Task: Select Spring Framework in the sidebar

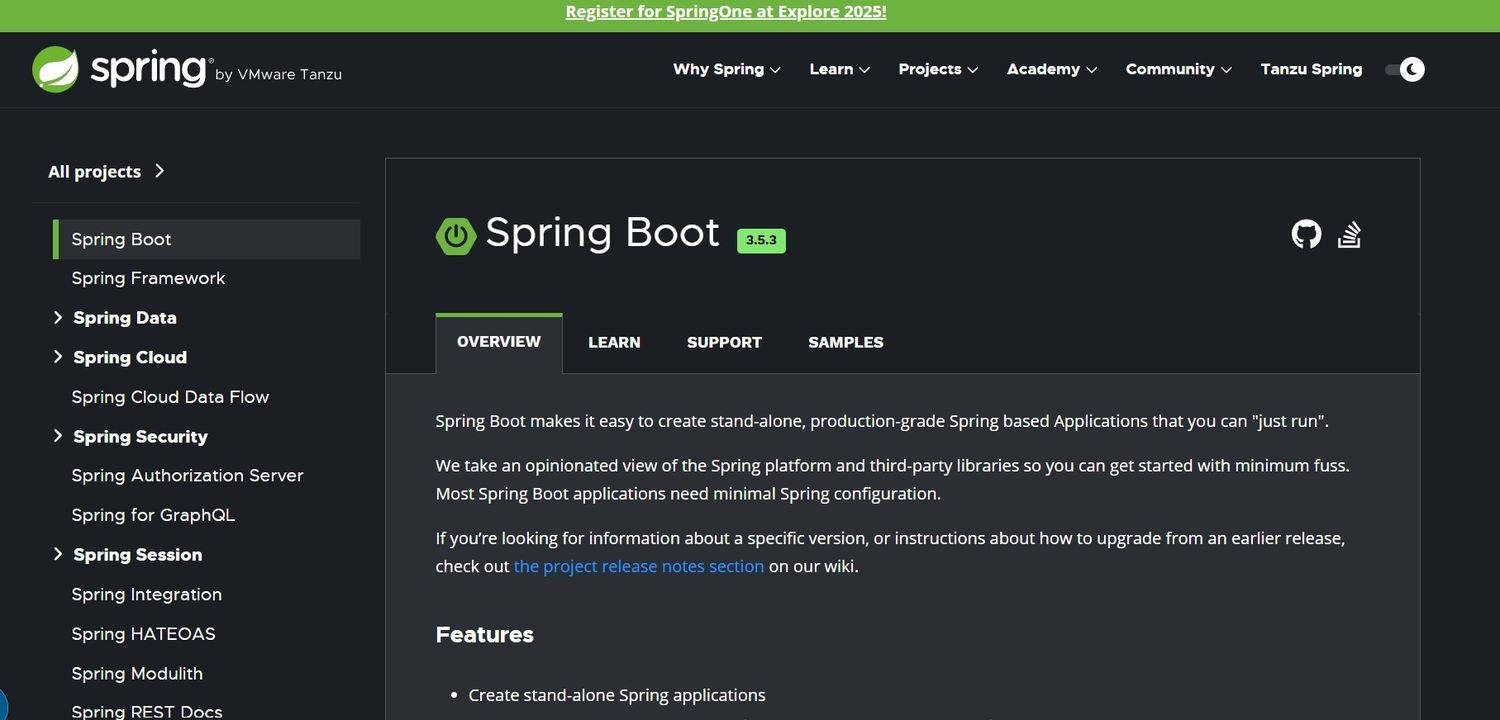Action: point(148,278)
